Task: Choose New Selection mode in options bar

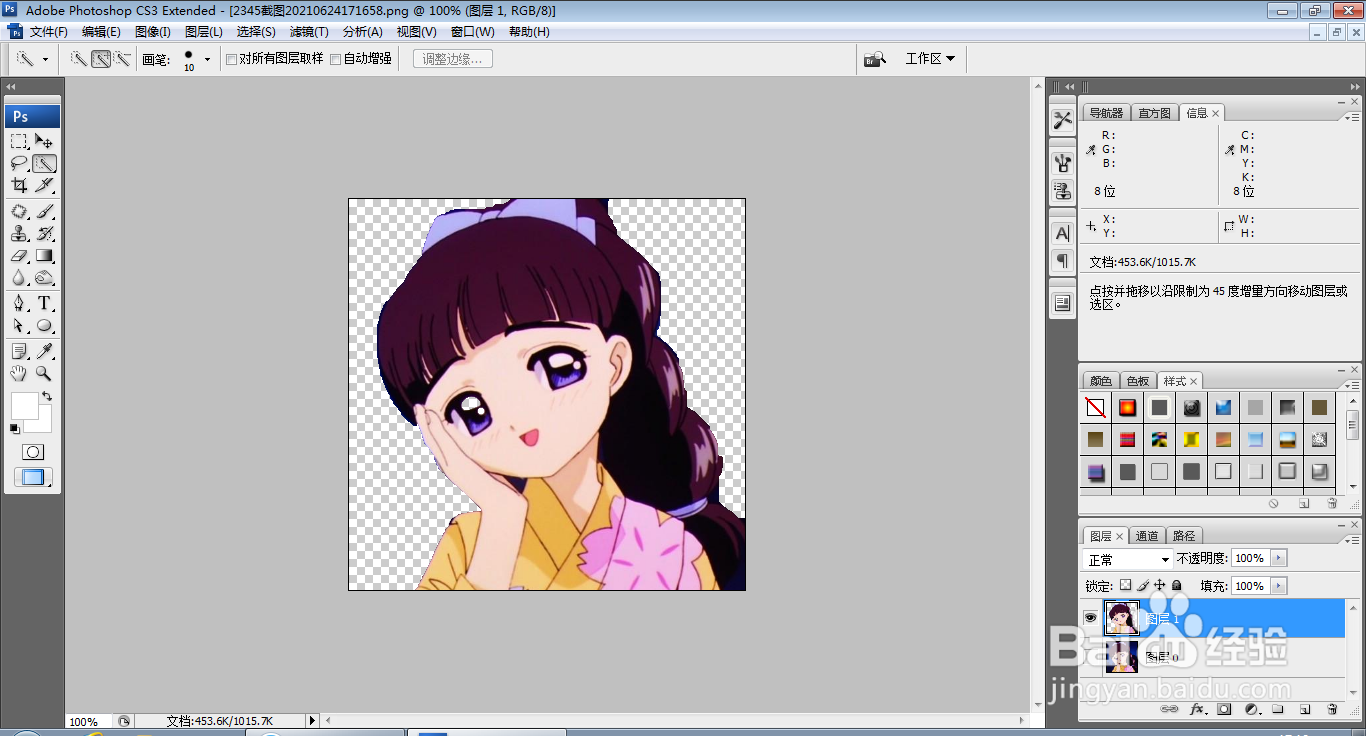Action: [x=79, y=59]
